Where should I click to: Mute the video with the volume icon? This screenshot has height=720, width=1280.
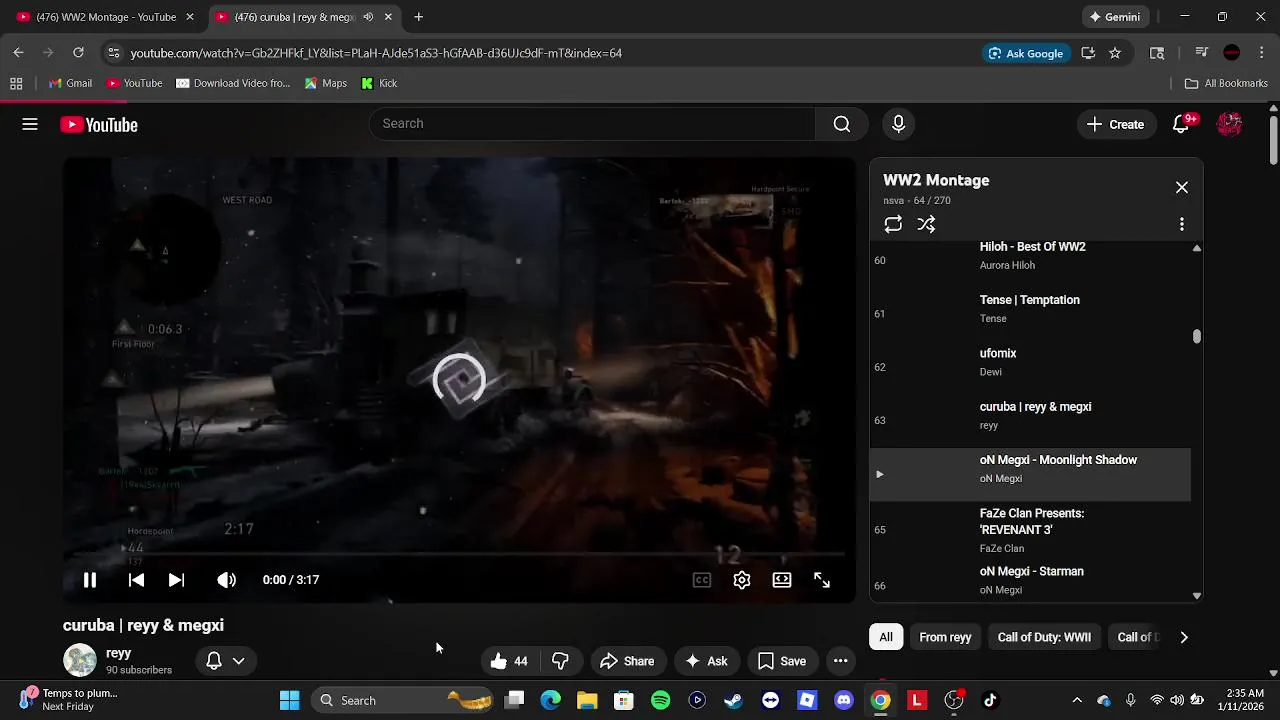point(227,580)
